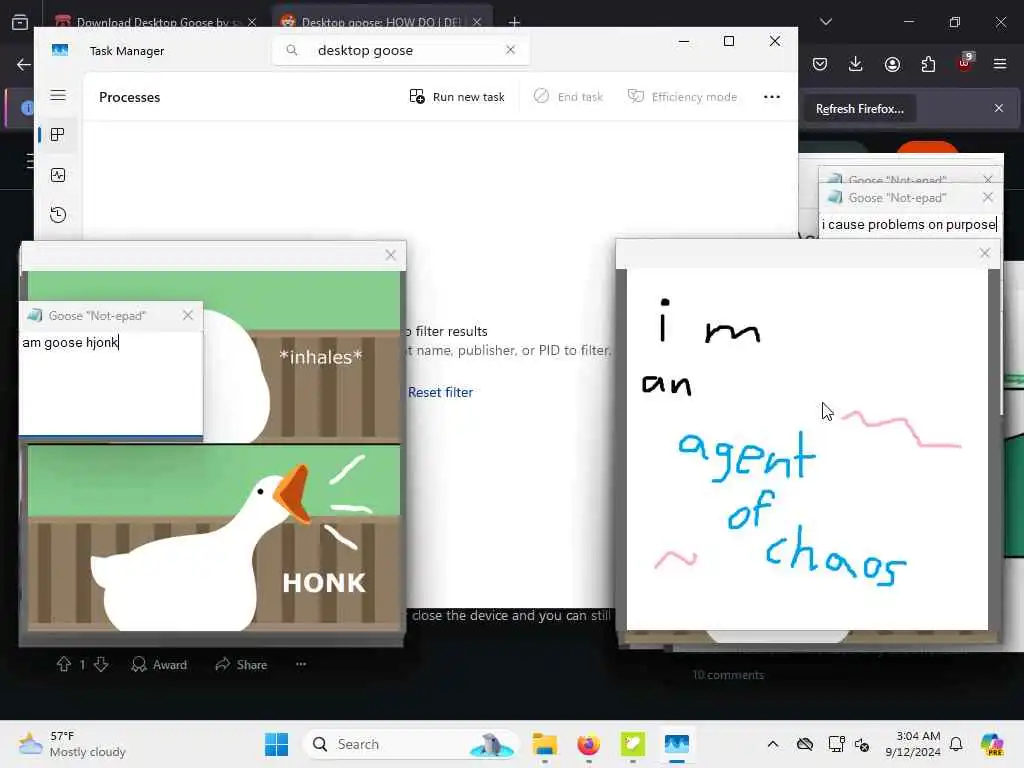Open Firefox recent browsing view icon
The height and width of the screenshot is (768, 1024).
click(x=20, y=22)
